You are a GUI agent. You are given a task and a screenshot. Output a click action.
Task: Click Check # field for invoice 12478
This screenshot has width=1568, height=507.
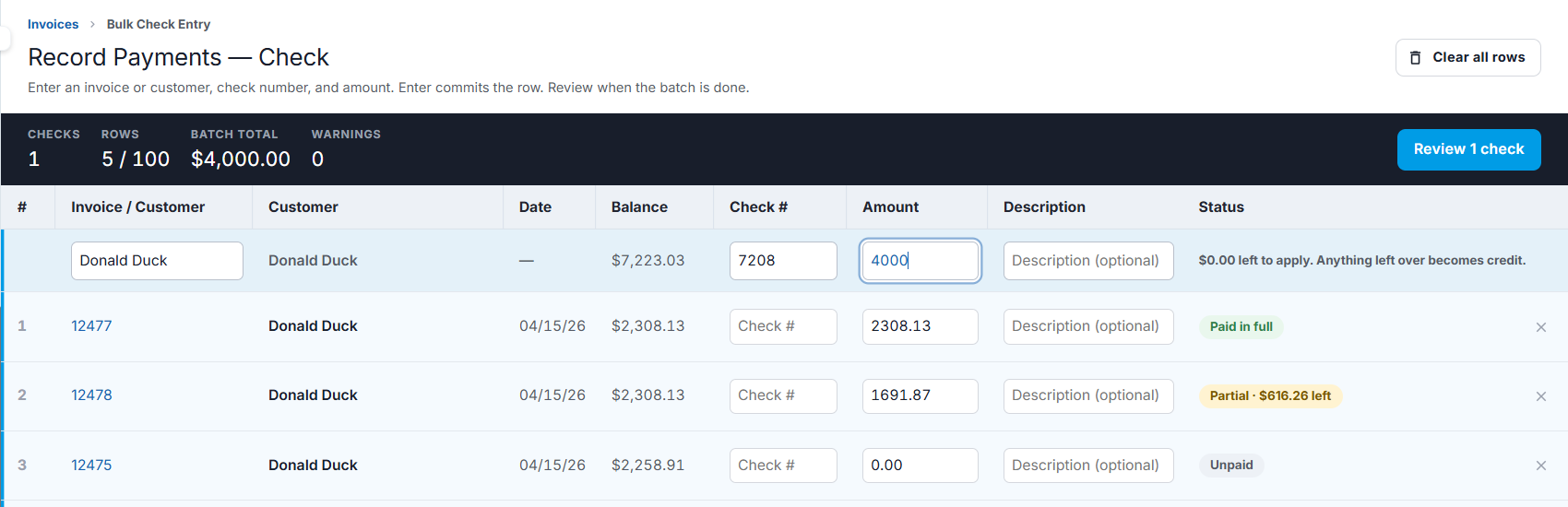click(783, 395)
